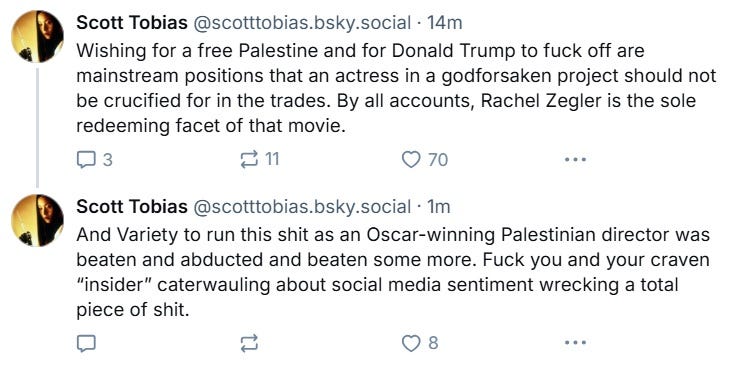Open the Scott Tobias display name on the second post
Viewport: 733px width, 367px height.
tap(132, 207)
